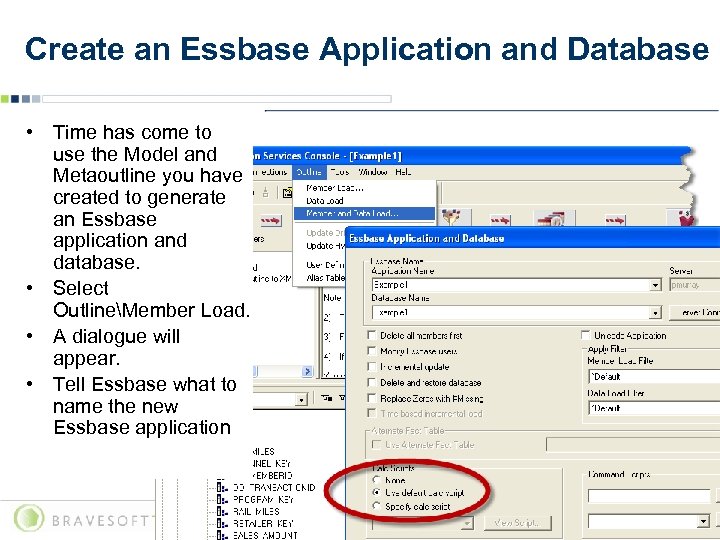This screenshot has width=720, height=540.
Task: Select PROGRAM_KEY tree row text
Action: [264, 500]
